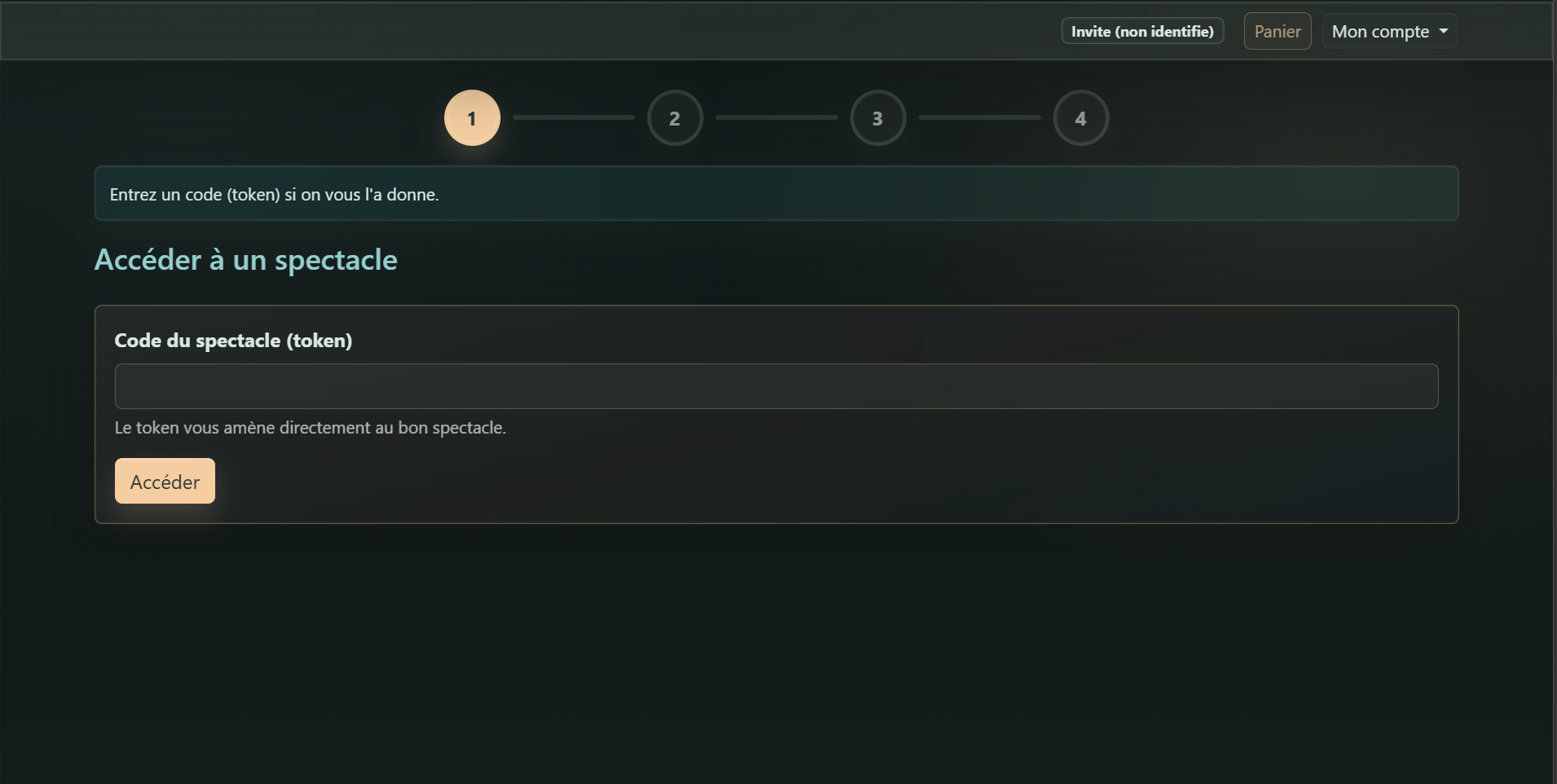Click the Invite (non identifié) button
The height and width of the screenshot is (784, 1557).
(x=1141, y=31)
